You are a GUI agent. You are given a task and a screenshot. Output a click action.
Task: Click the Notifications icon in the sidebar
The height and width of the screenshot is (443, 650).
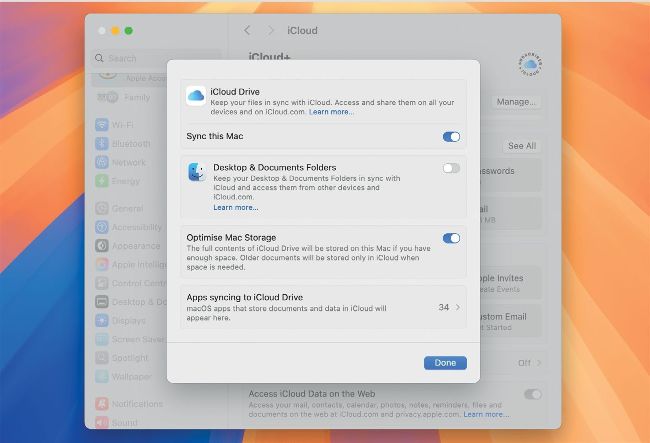tap(102, 404)
